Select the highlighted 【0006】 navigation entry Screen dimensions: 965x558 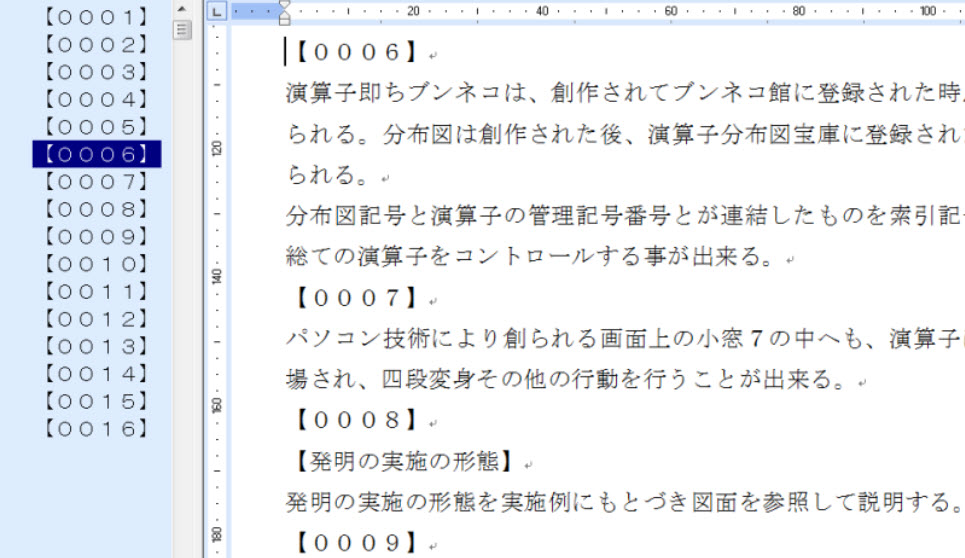click(96, 154)
